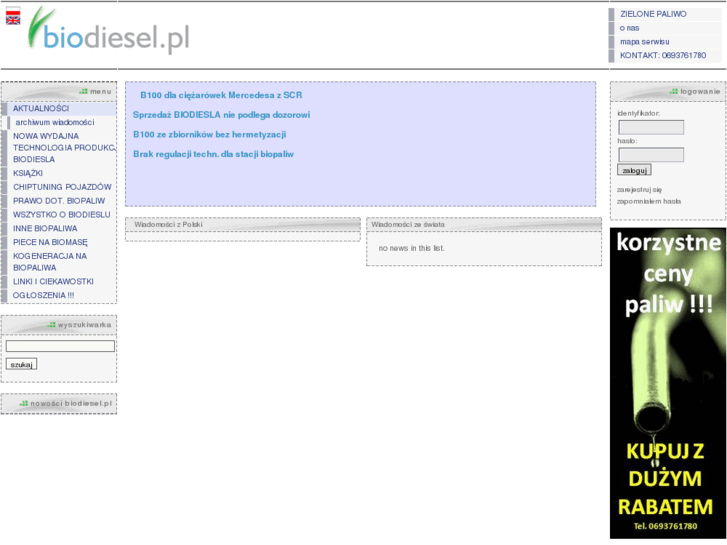Open 'B100 ze zbiorników bez hermetyzacji'

tap(210, 135)
